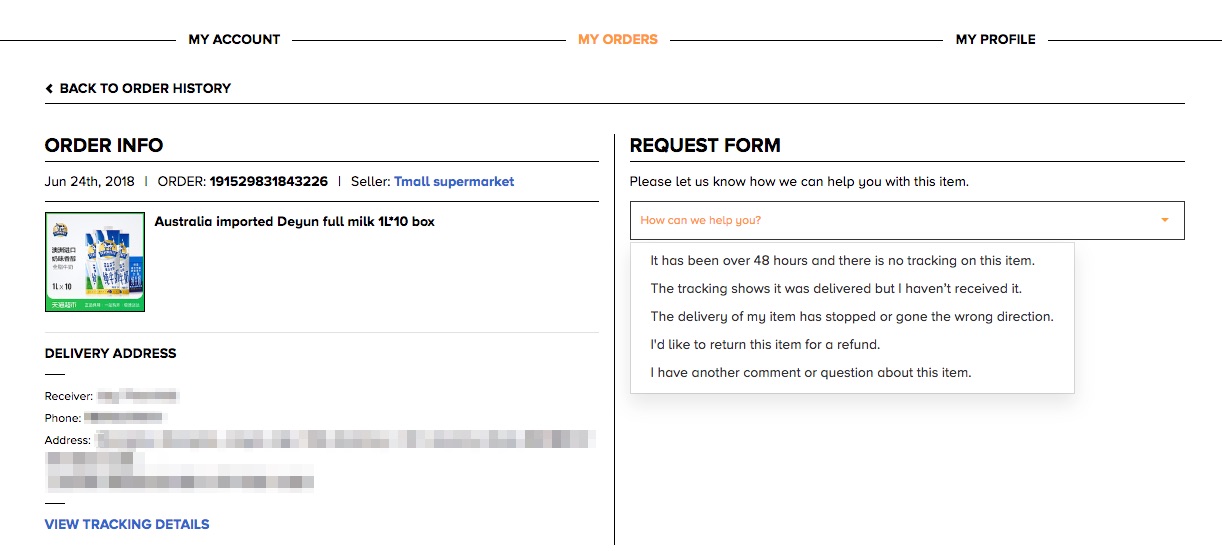Click the order number 191529831843226
The height and width of the screenshot is (551, 1222).
(269, 181)
